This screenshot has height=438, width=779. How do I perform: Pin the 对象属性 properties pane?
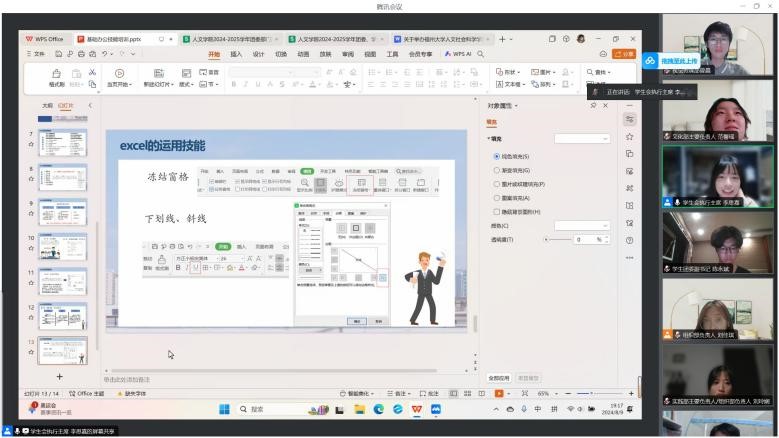coord(593,105)
